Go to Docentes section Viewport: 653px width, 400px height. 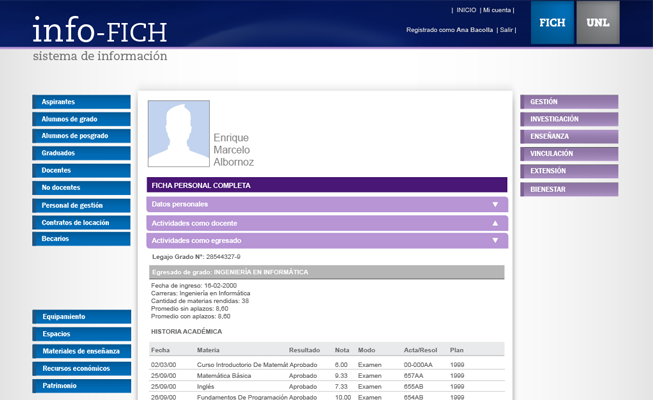tap(81, 170)
